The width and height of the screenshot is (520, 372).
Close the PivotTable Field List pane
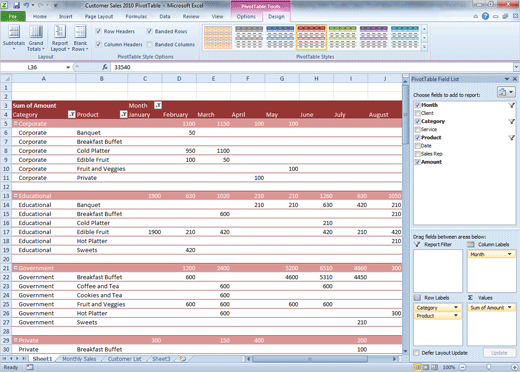pyautogui.click(x=515, y=79)
